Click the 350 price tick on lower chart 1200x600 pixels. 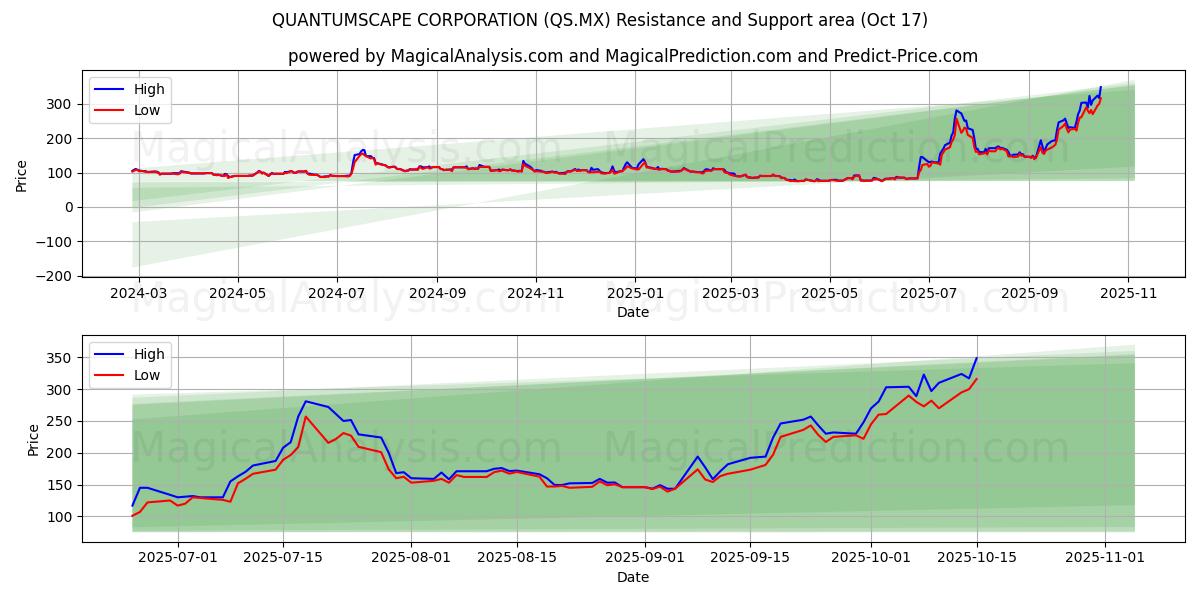(62, 358)
